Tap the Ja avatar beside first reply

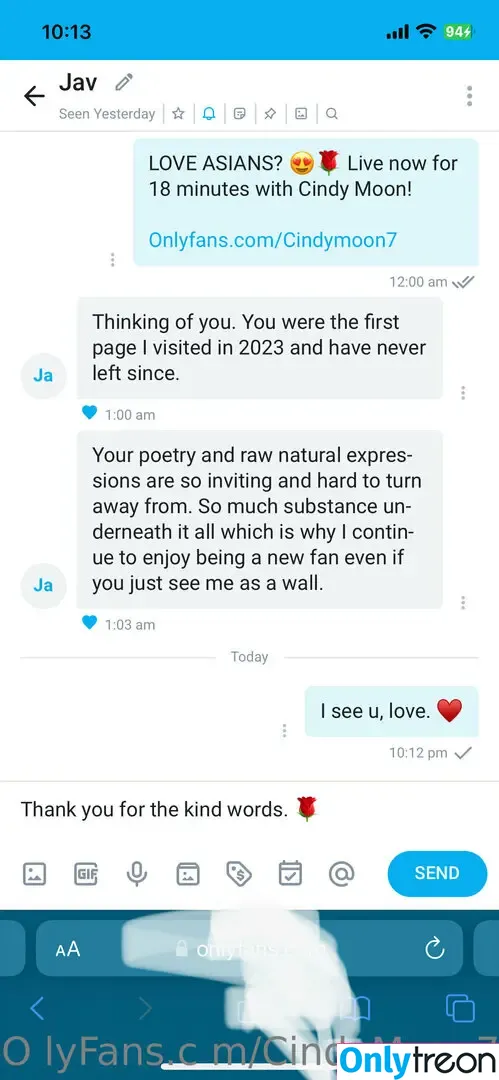(x=43, y=376)
